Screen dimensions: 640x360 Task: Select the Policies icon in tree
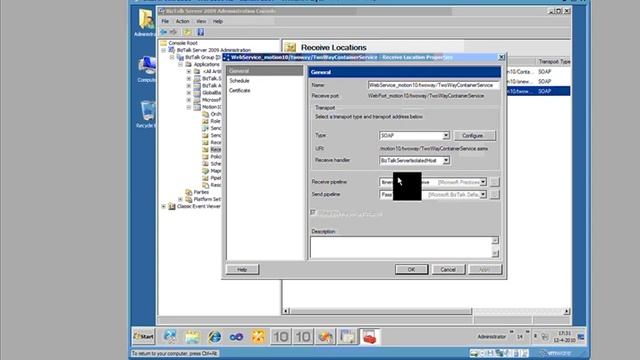coord(205,157)
